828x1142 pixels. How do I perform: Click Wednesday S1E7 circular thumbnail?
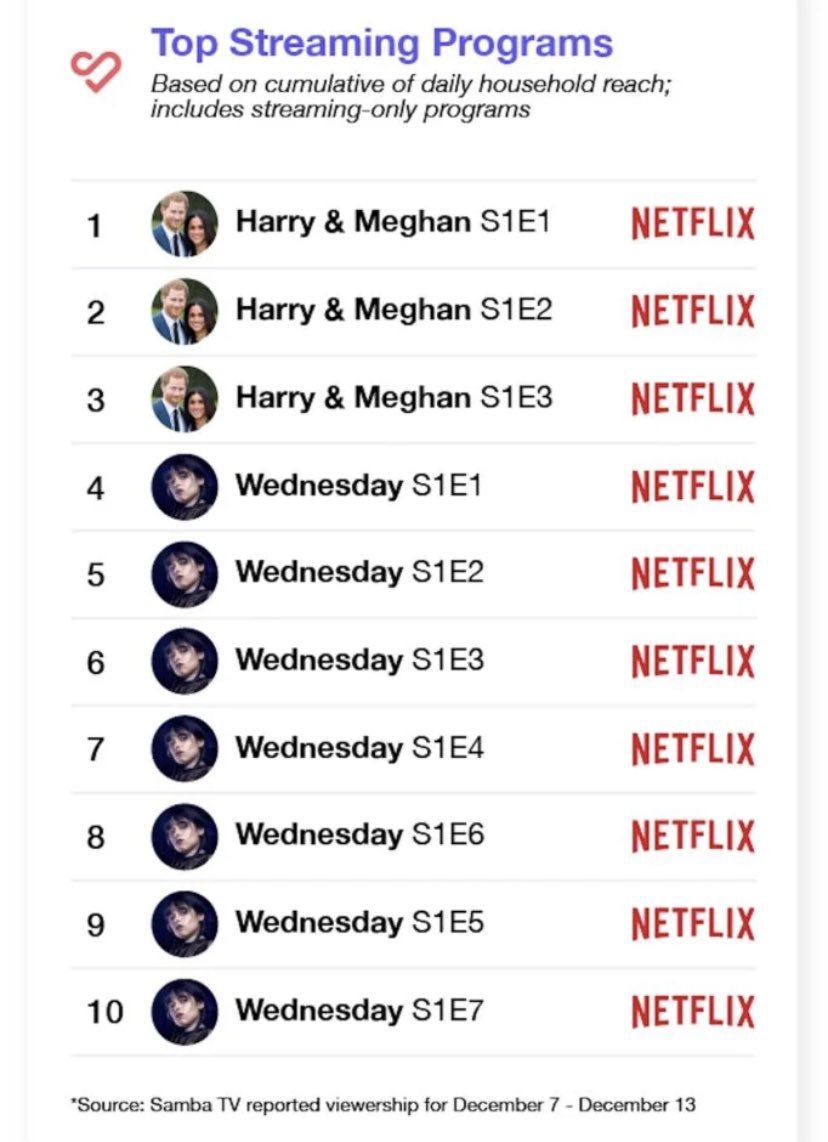pyautogui.click(x=184, y=1012)
